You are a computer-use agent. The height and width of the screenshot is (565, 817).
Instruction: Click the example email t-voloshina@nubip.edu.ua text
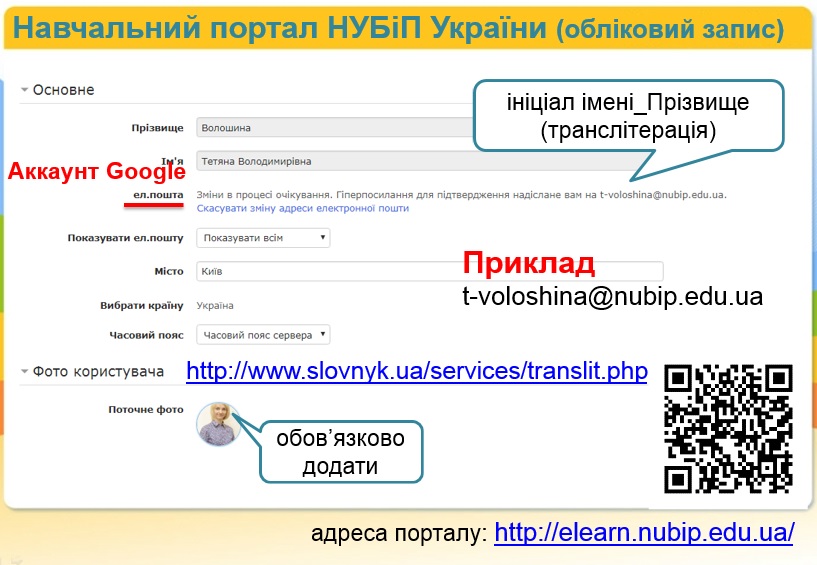click(x=612, y=297)
